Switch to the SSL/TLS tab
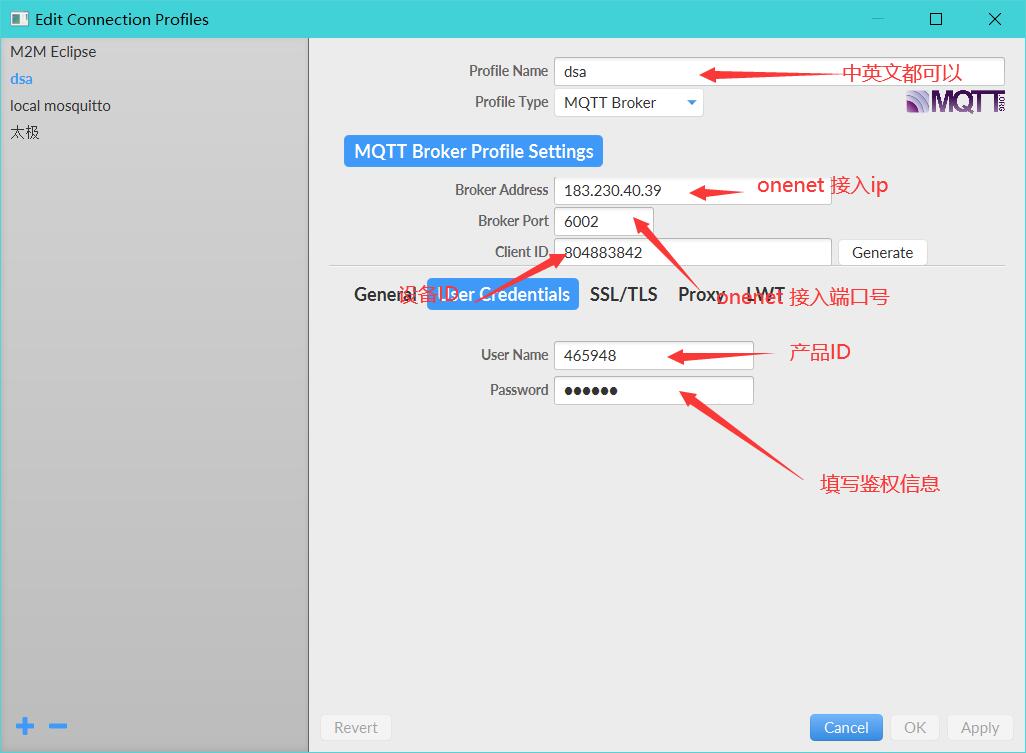Viewport: 1026px width, 753px height. pyautogui.click(x=624, y=294)
